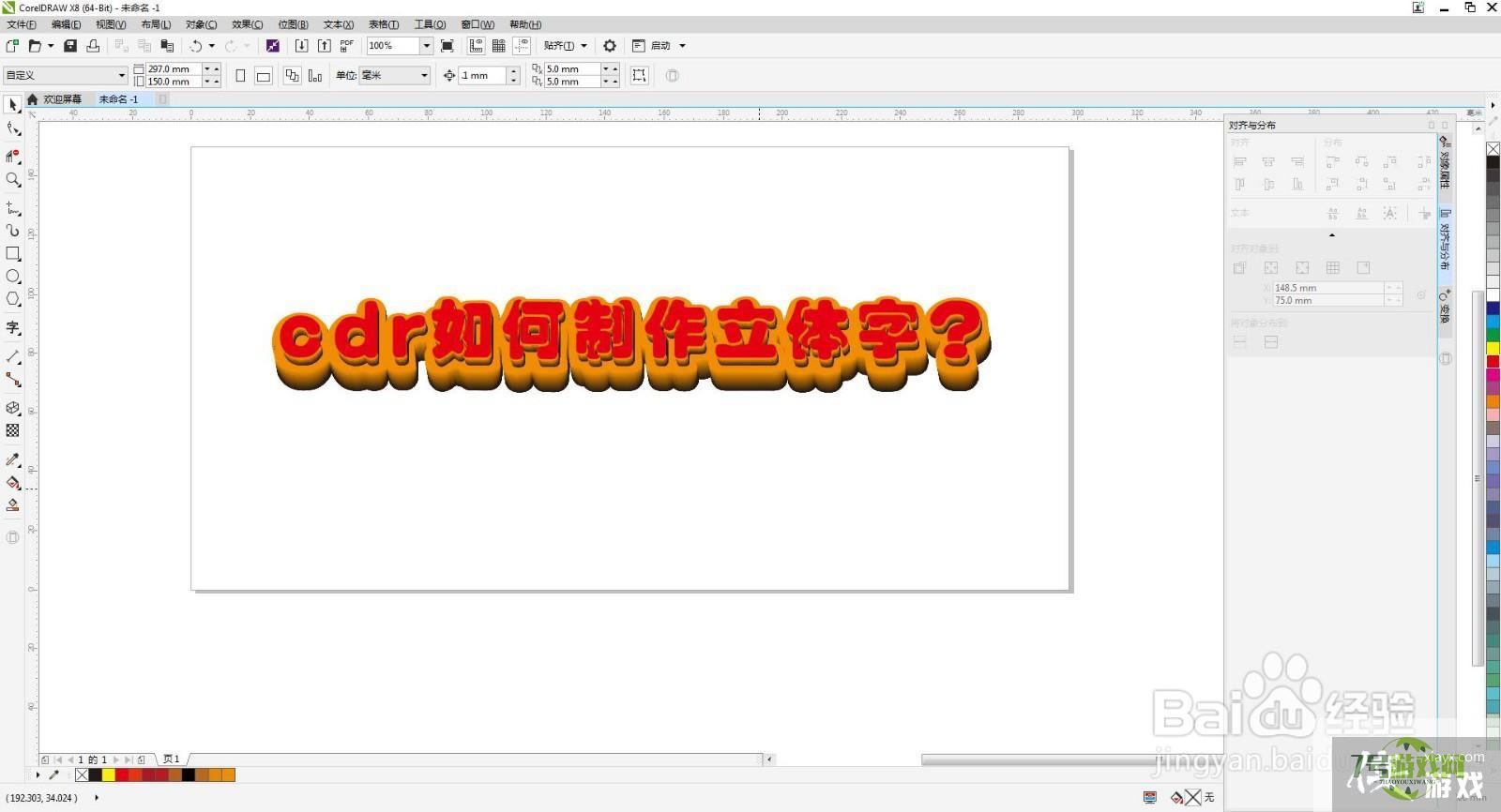Open Options gear icon
This screenshot has height=812, width=1501.
click(x=610, y=45)
